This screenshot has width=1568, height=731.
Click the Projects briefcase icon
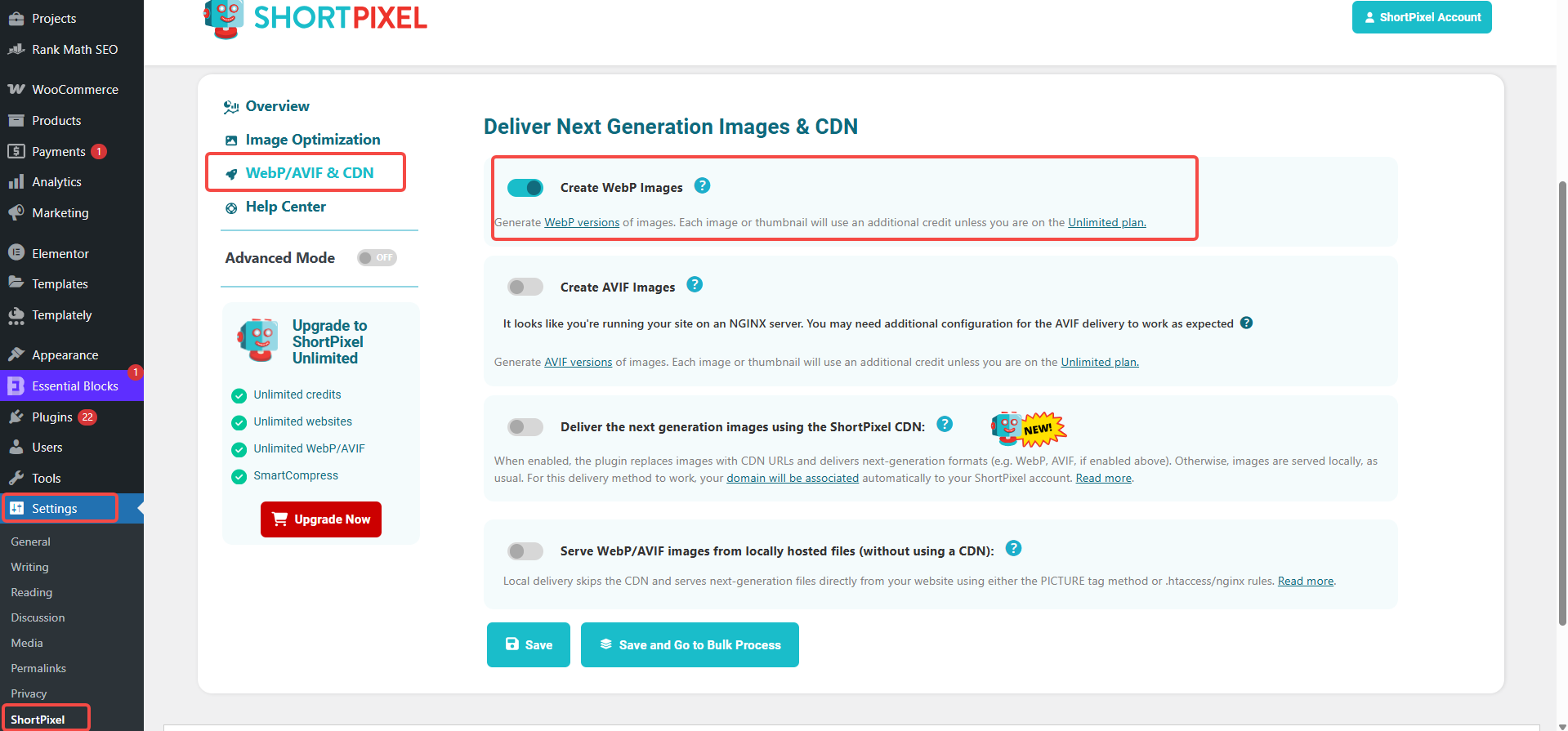(x=16, y=18)
